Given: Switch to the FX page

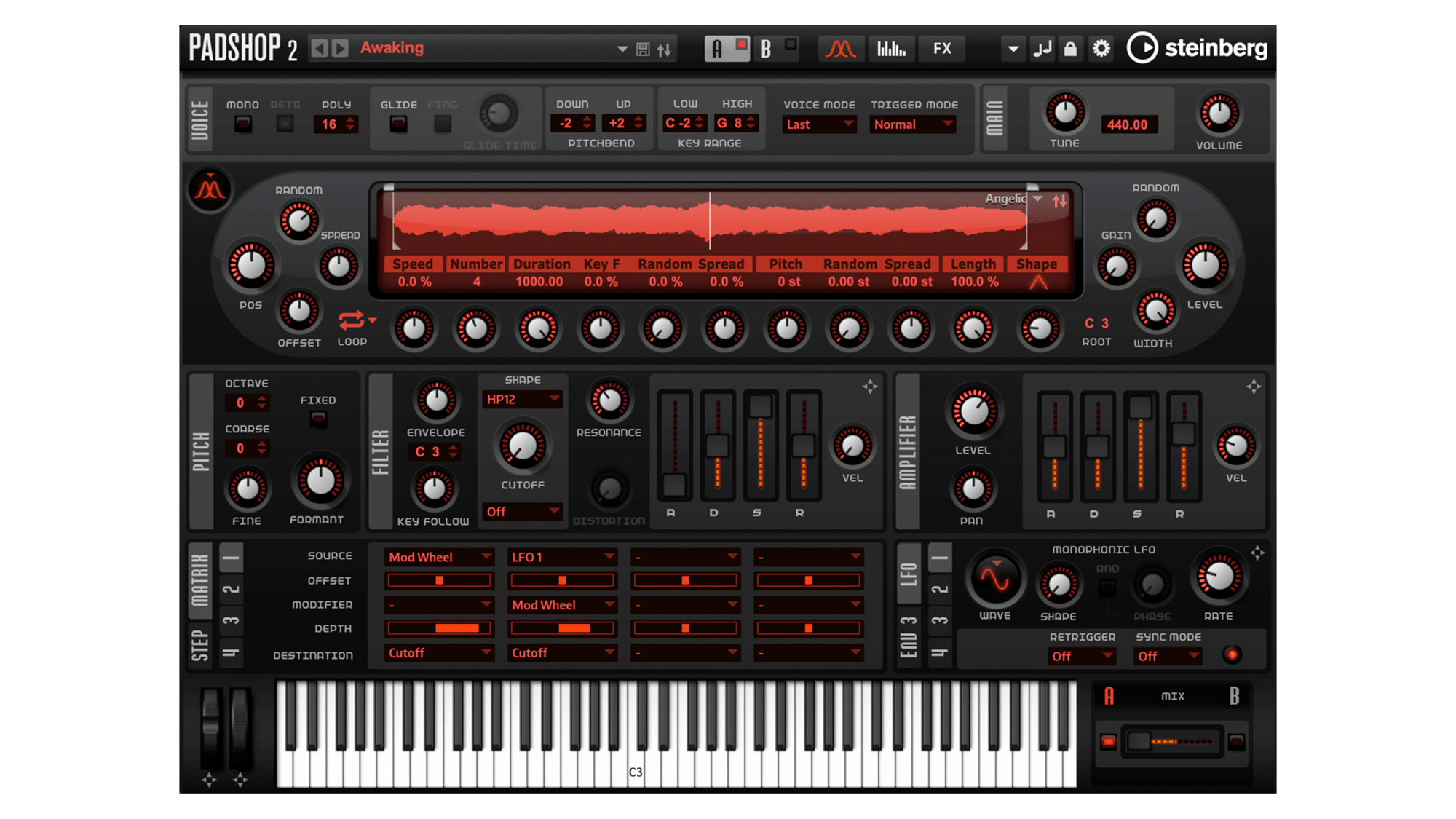Looking at the screenshot, I should pyautogui.click(x=942, y=49).
